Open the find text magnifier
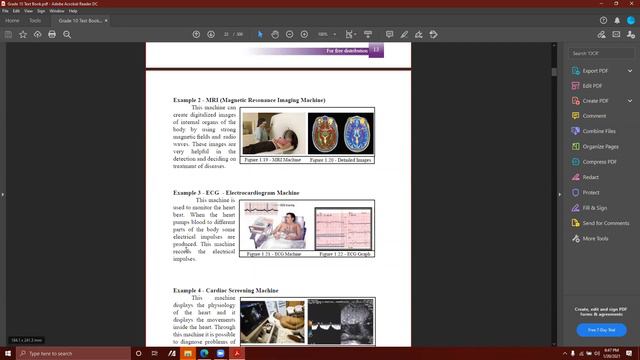 click(67, 35)
